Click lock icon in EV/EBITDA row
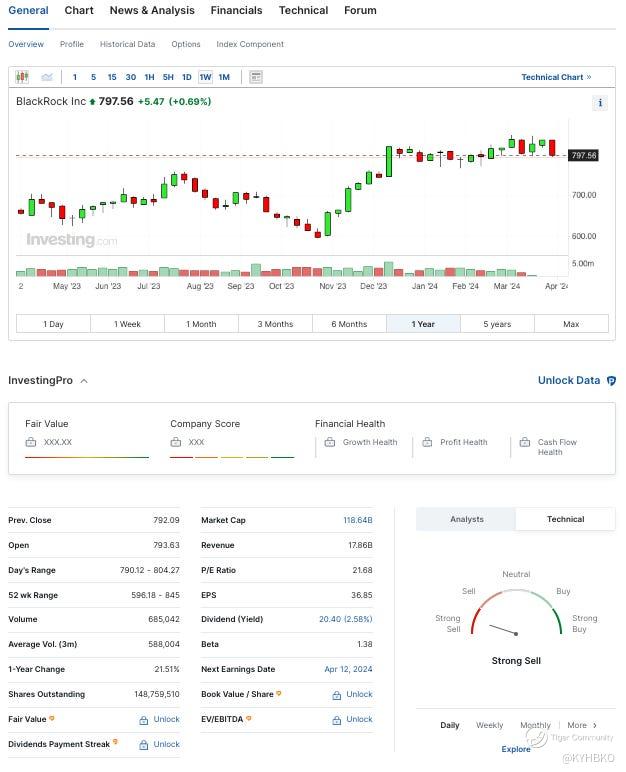Viewport: 626px width, 772px height. (x=336, y=720)
